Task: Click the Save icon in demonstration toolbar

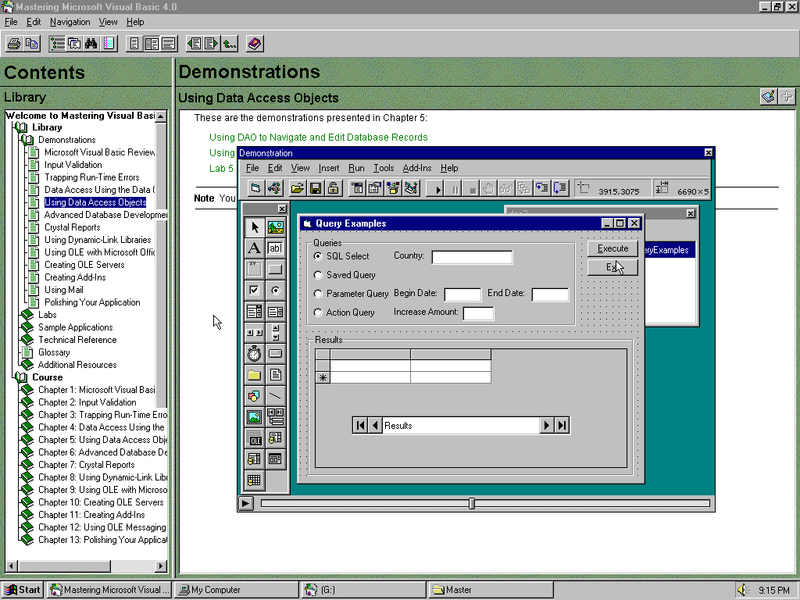Action: [315, 189]
